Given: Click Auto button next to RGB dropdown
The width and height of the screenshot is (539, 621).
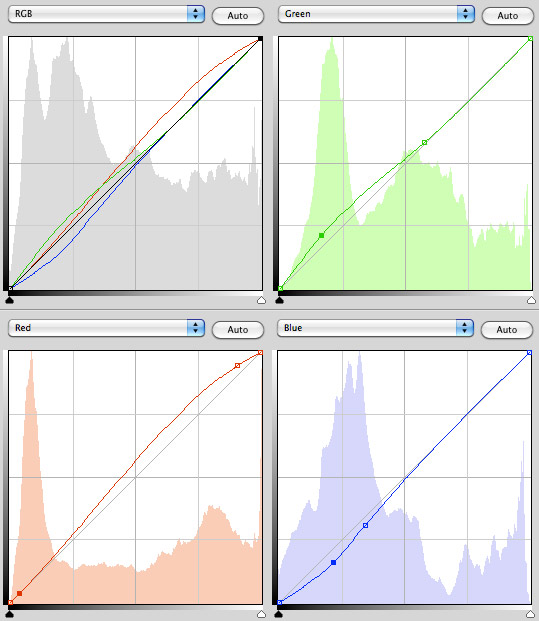Looking at the screenshot, I should click(238, 15).
